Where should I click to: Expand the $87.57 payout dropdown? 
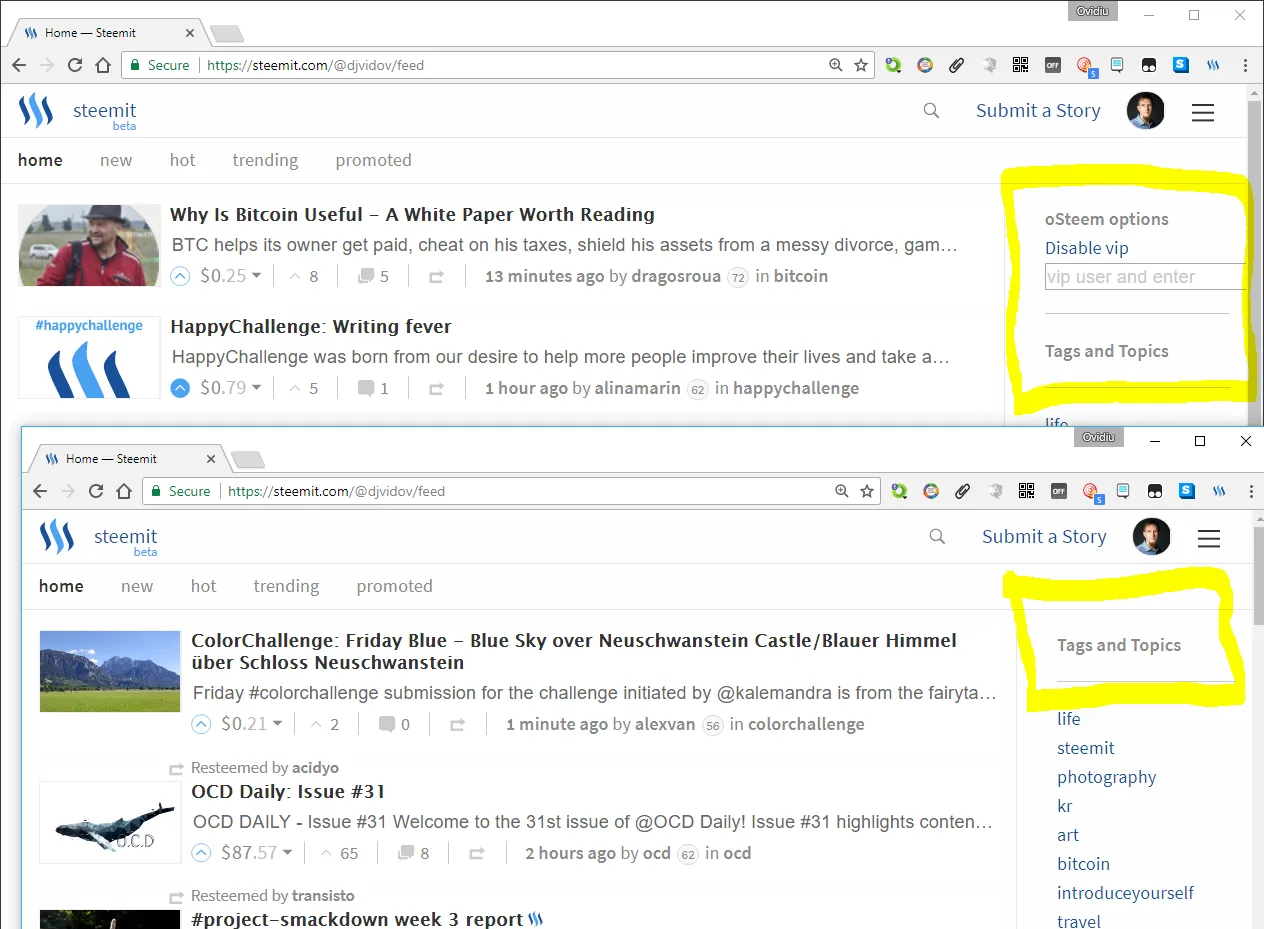tap(288, 853)
